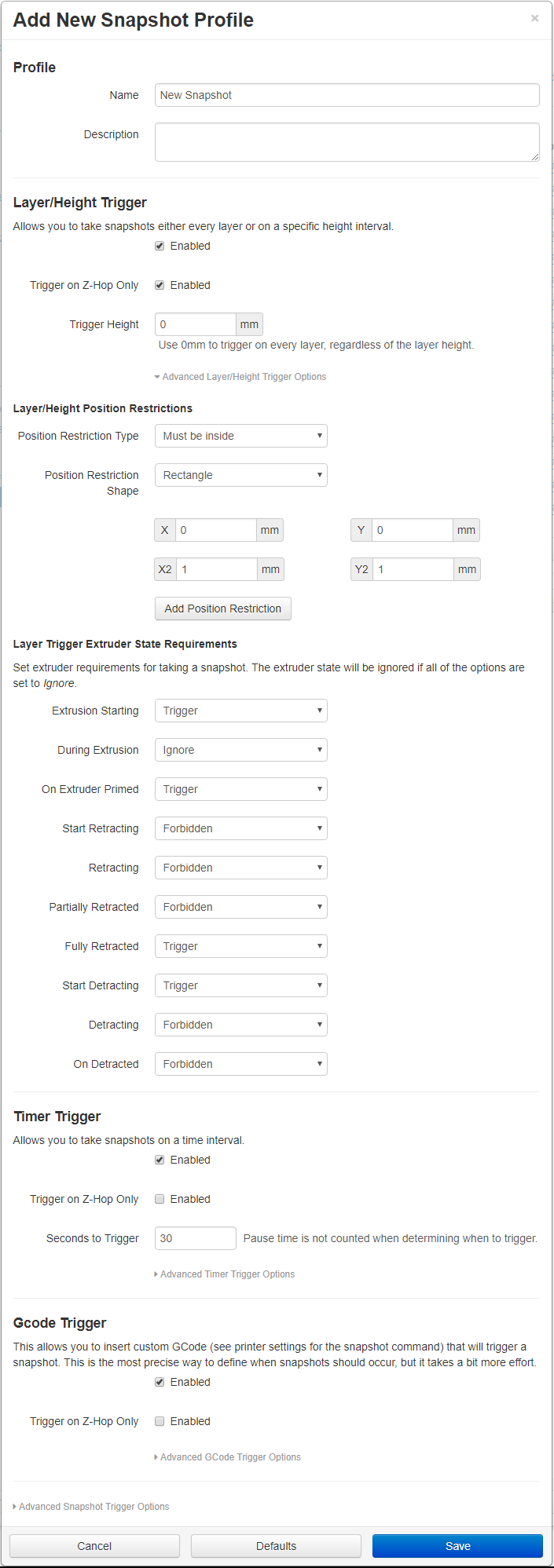Enable Trigger on Z-Hop Only for Timer Trigger
This screenshot has width=554, height=1568.
click(x=159, y=1198)
